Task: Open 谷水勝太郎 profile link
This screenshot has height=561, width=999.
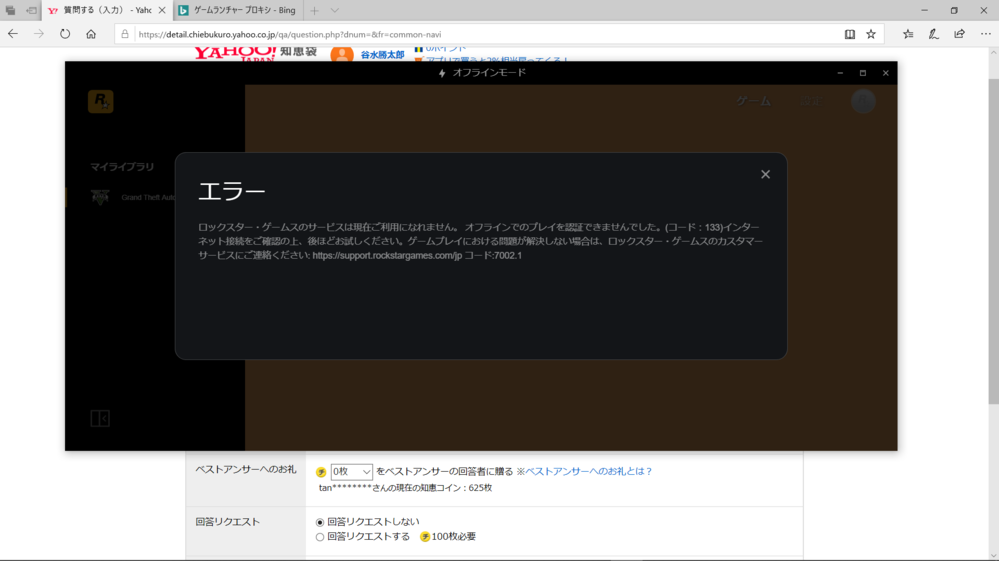Action: click(x=382, y=55)
